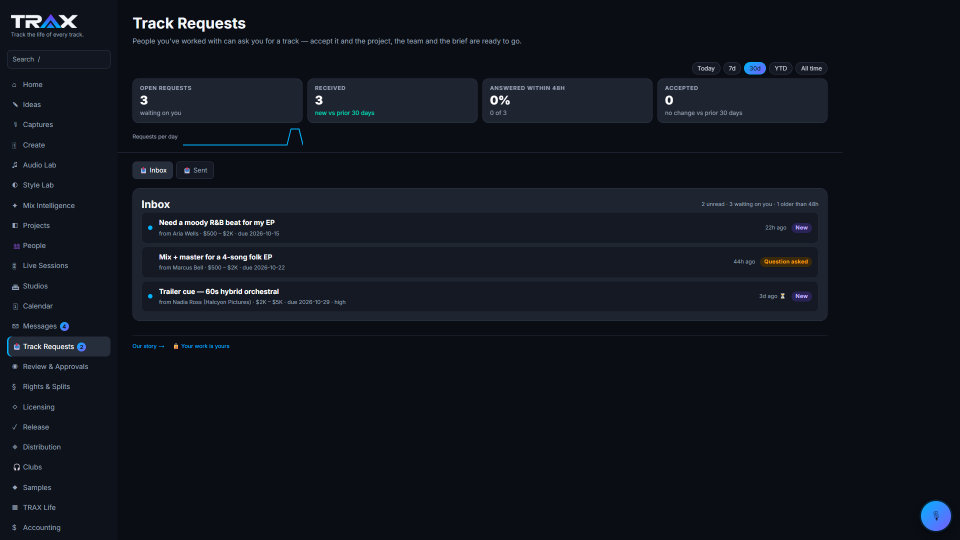
Task: Click the Accounting dollar icon
Action: (x=15, y=528)
